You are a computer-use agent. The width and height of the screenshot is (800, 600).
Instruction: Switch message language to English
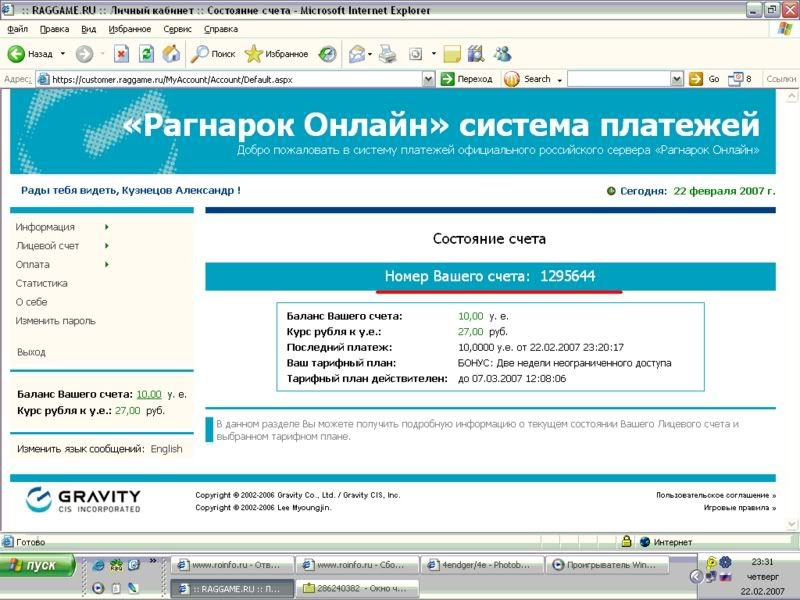[166, 449]
